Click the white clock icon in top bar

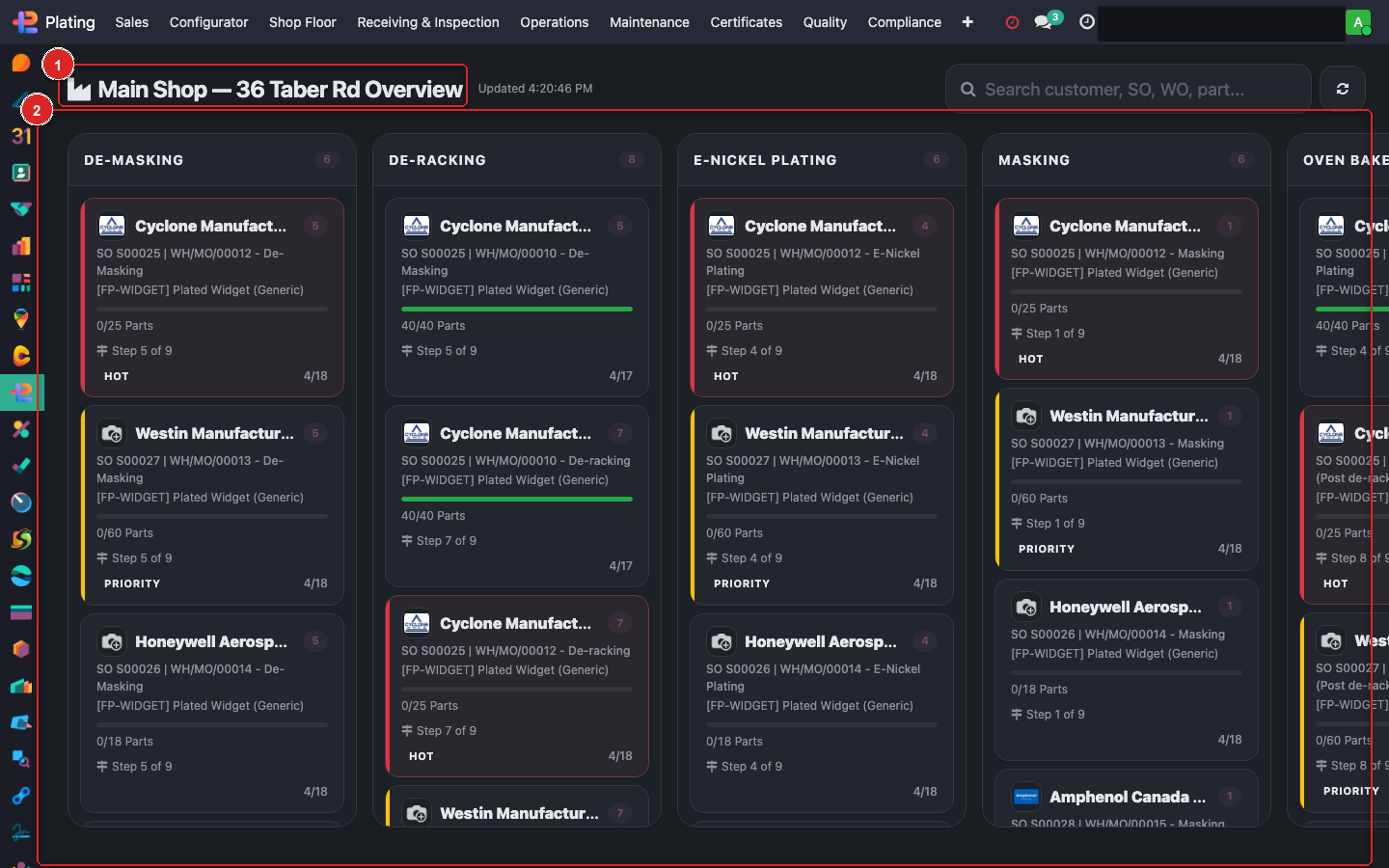click(1087, 22)
